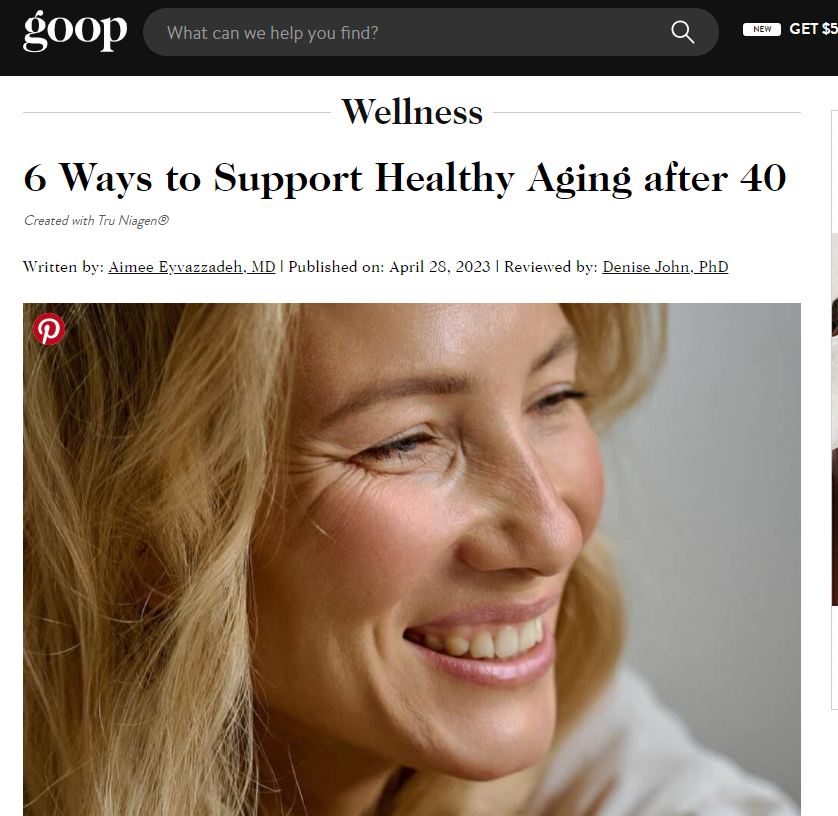Click the 'Written by:' label
The height and width of the screenshot is (816, 838).
(63, 267)
